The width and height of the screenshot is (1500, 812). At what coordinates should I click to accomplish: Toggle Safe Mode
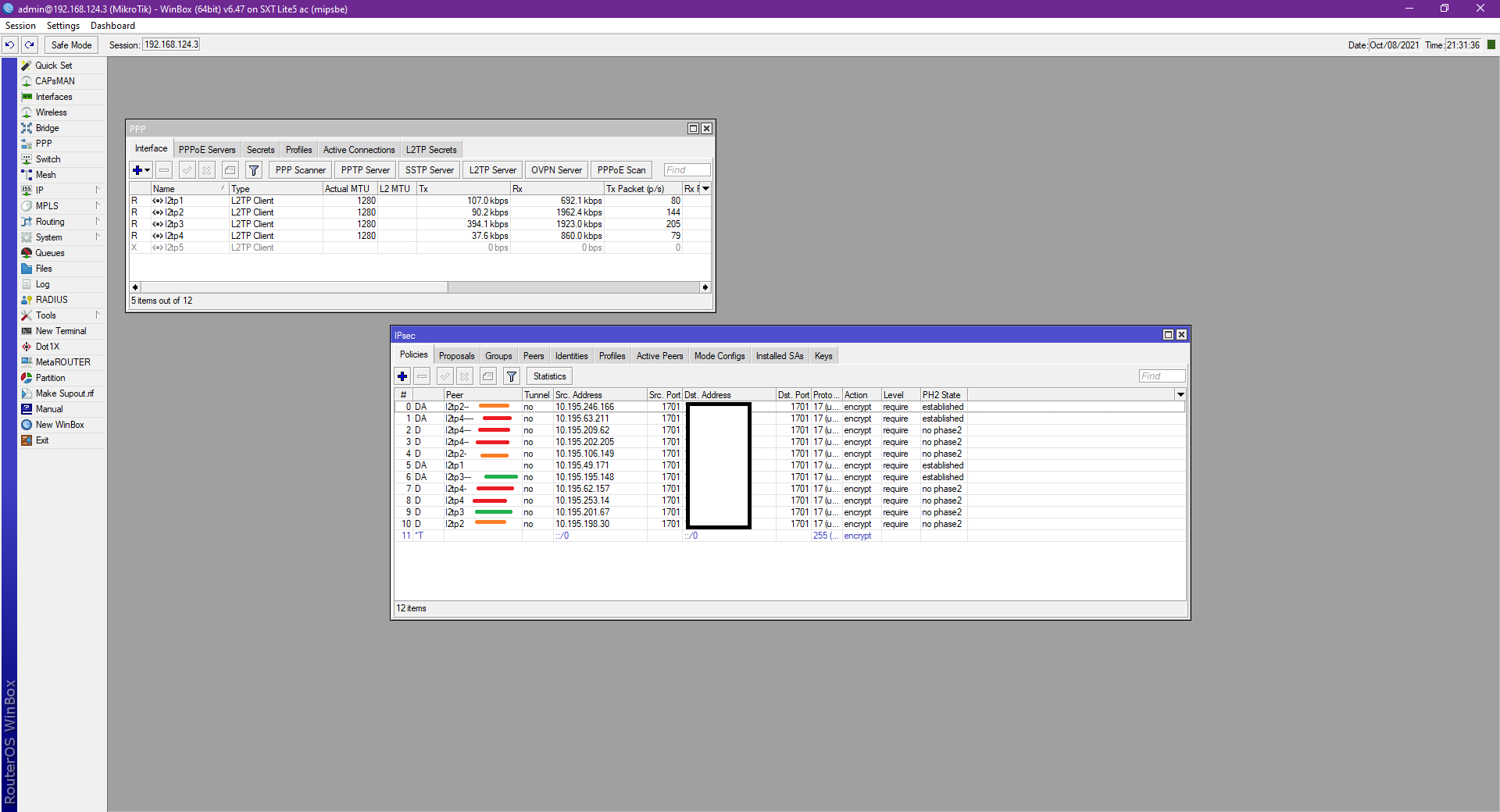pos(71,45)
